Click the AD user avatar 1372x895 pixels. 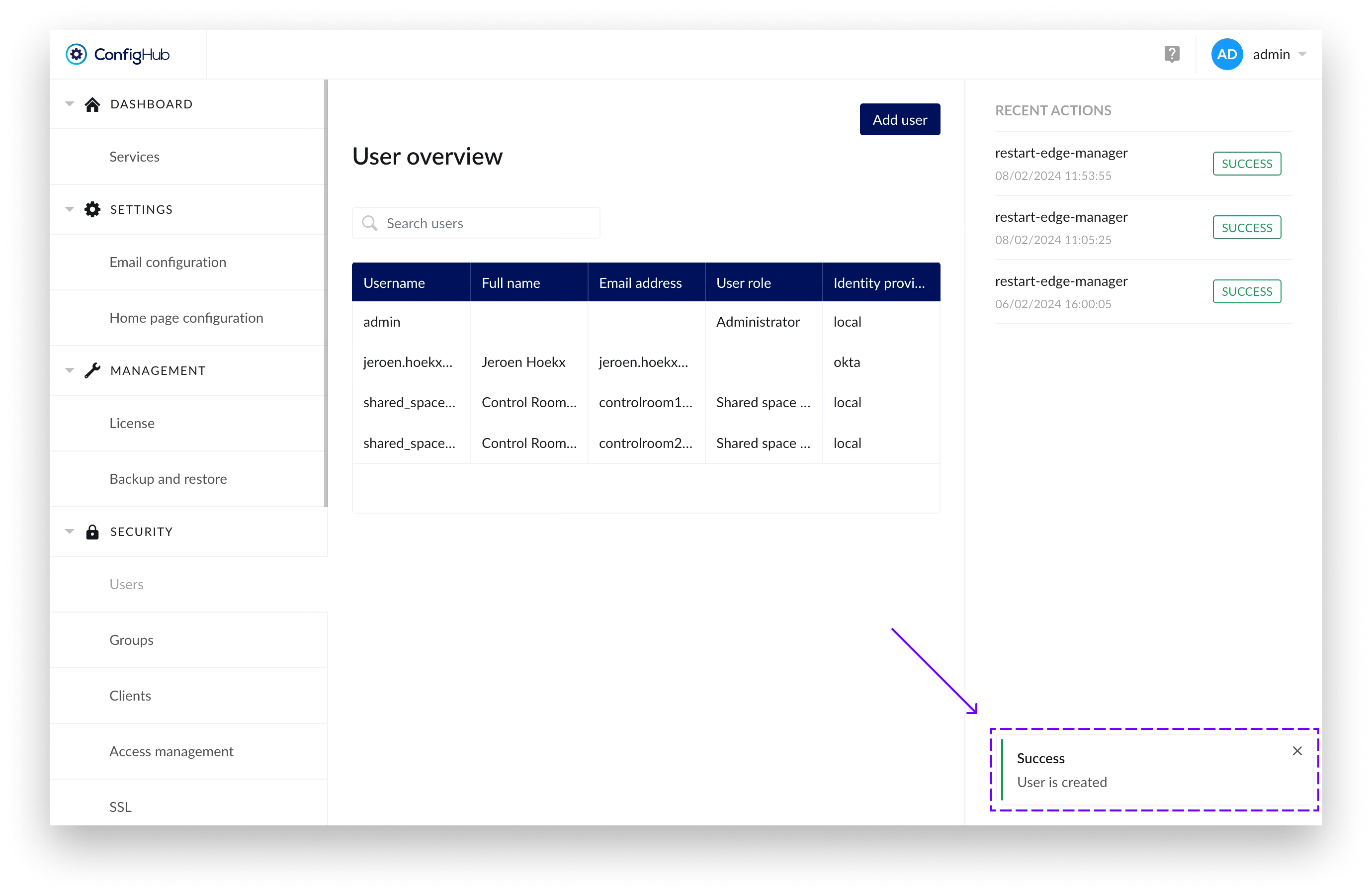[1227, 54]
